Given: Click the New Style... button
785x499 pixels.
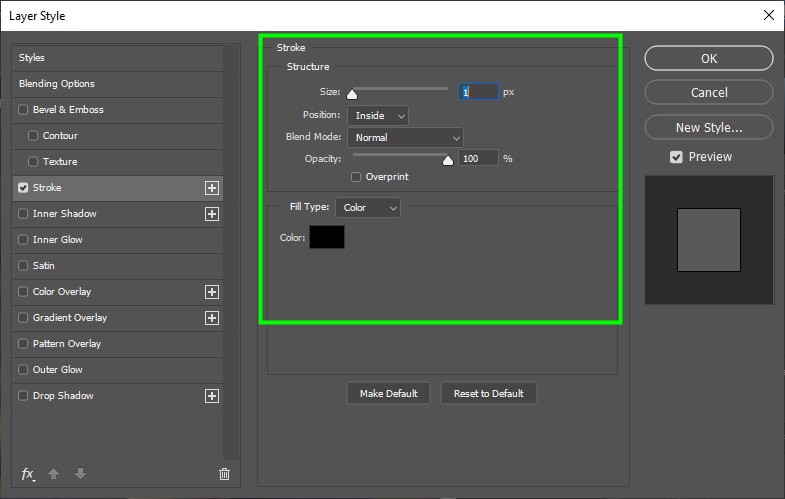Looking at the screenshot, I should [x=709, y=128].
